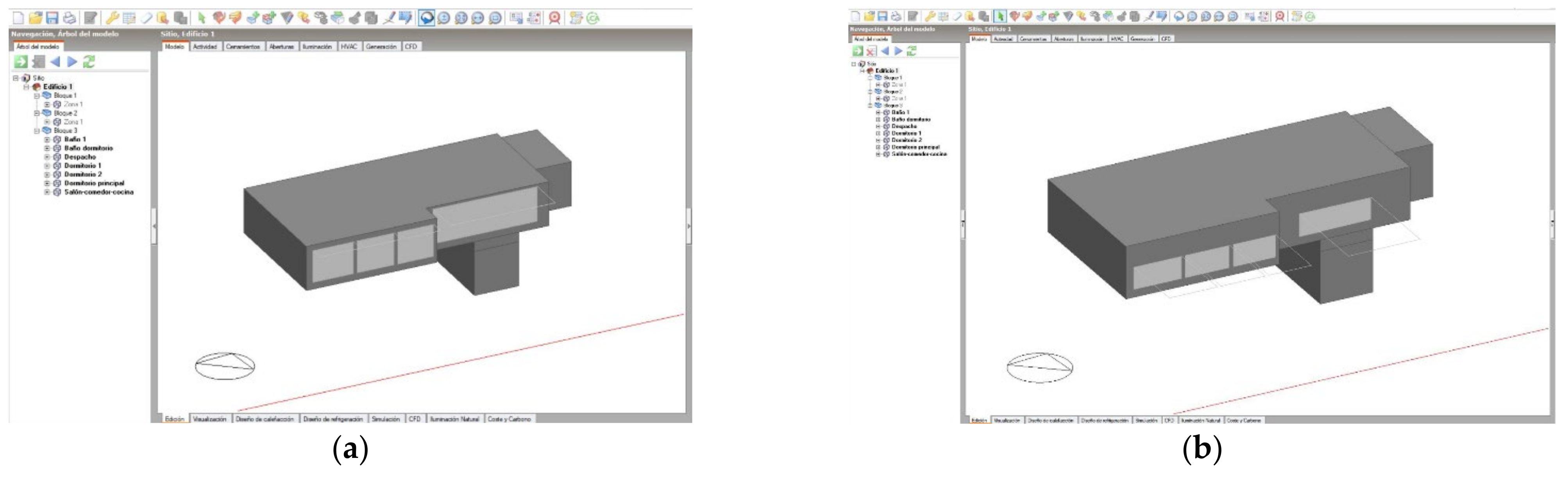
Task: Click the Print icon in screenshot (a) toolbar
Action: 70,18
